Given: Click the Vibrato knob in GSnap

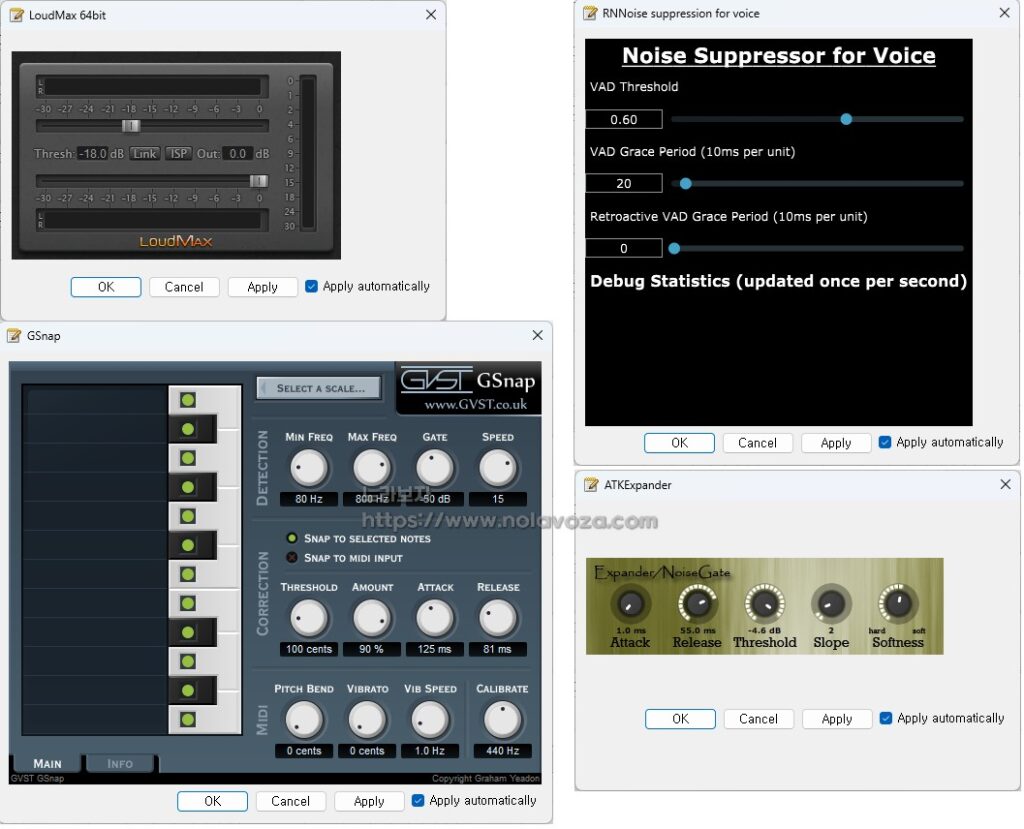Looking at the screenshot, I should point(367,720).
